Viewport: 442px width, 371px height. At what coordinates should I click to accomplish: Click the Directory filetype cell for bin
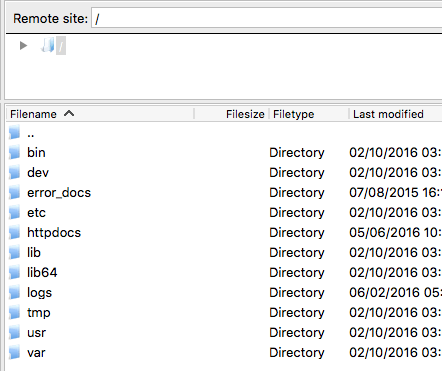click(x=297, y=153)
